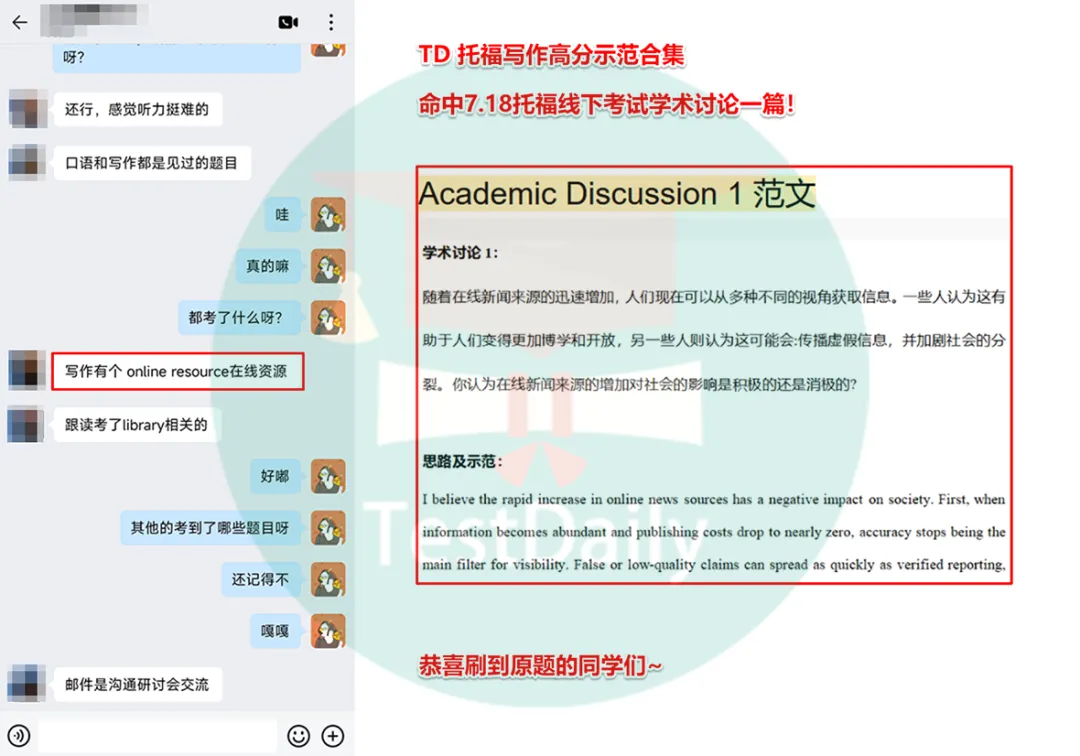Tap sender avatar beside '嘎嘎' message
The image size is (1080, 756).
pos(328,631)
